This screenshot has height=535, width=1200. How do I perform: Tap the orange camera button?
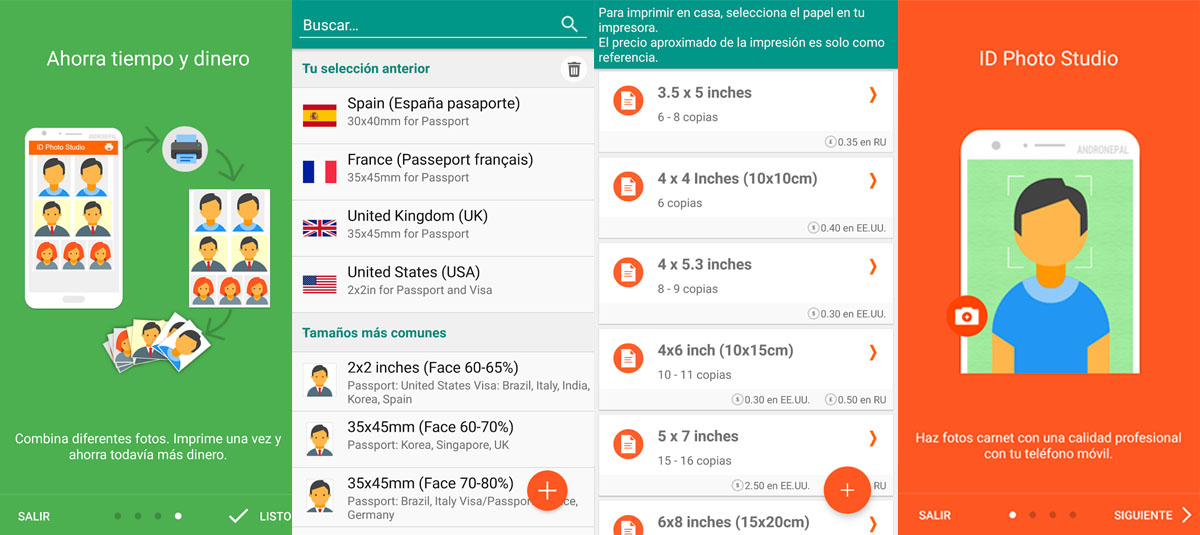click(x=967, y=317)
